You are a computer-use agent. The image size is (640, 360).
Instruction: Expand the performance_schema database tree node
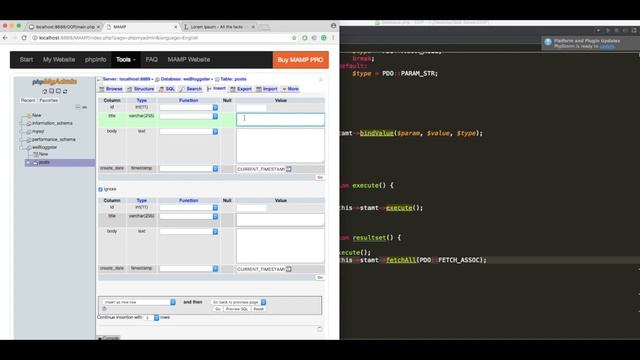(x=22, y=140)
